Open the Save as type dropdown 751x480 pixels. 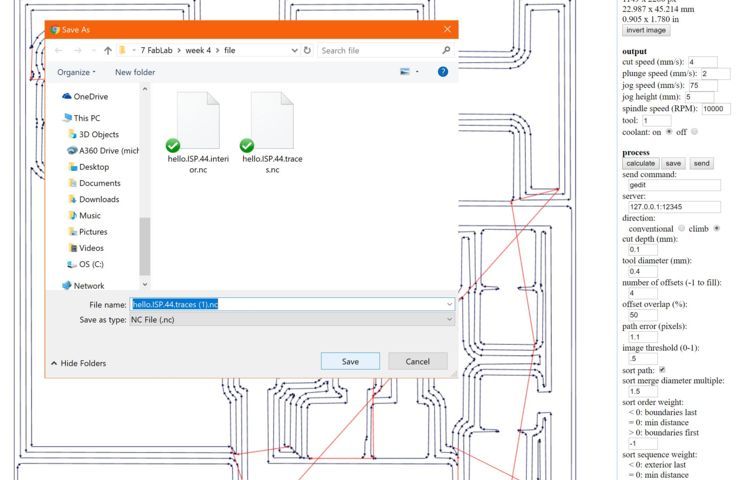449,320
